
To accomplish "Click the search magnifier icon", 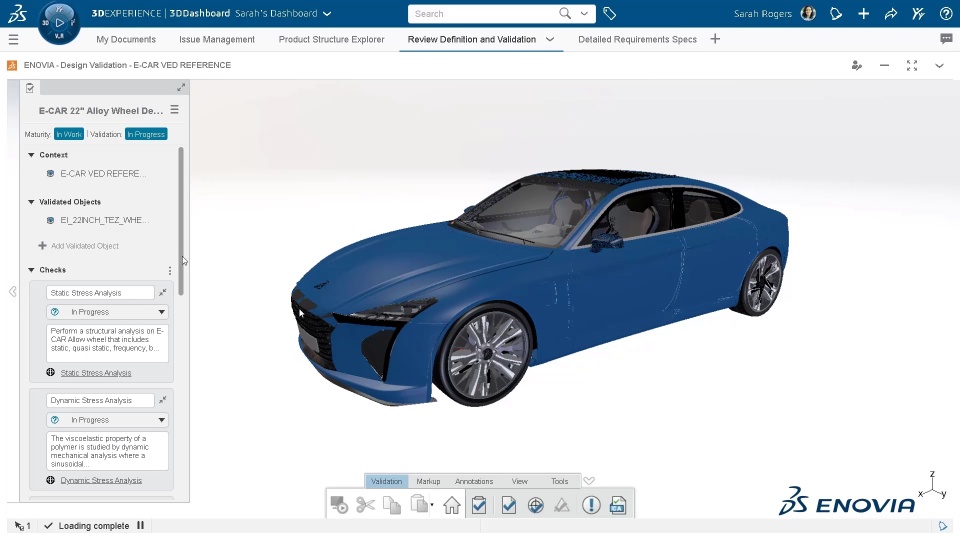I will click(565, 13).
